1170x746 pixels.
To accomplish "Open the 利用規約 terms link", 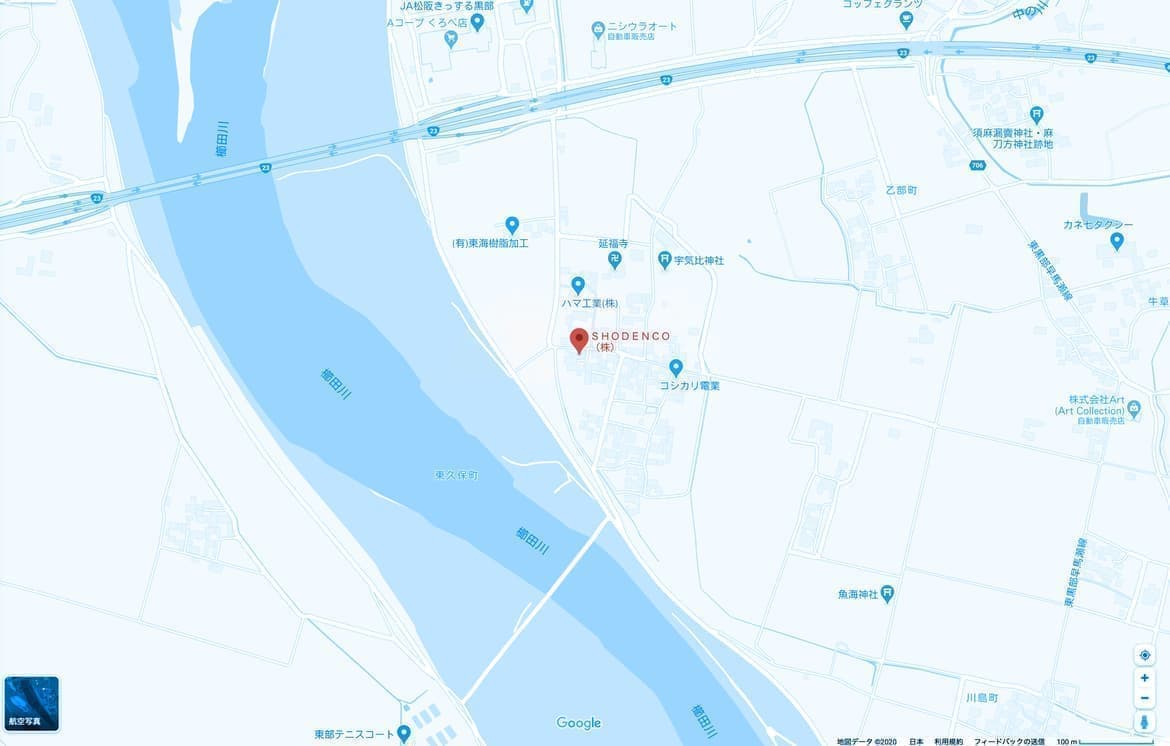I will tap(948, 742).
